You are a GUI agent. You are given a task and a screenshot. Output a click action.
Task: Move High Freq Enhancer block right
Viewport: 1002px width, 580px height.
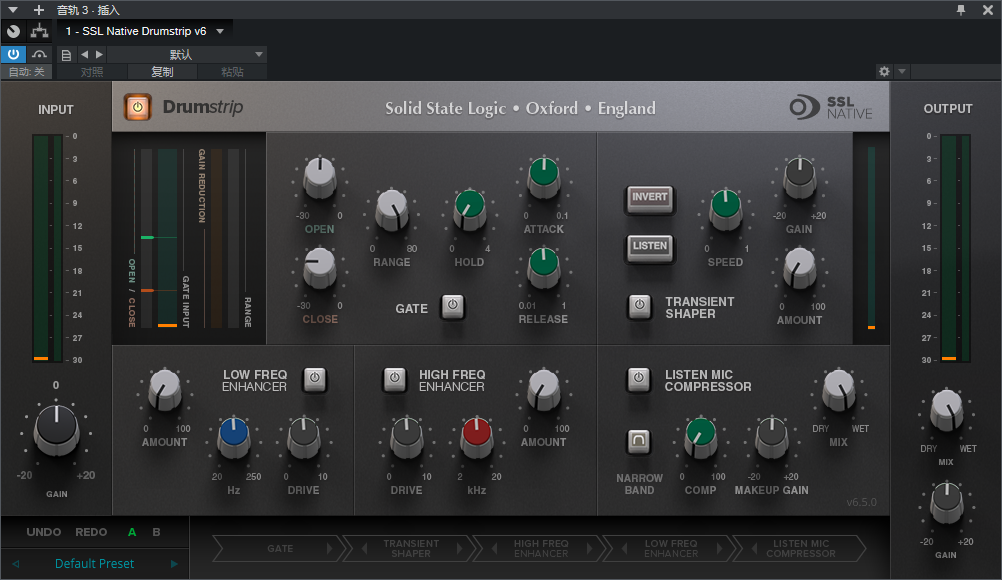coord(590,549)
